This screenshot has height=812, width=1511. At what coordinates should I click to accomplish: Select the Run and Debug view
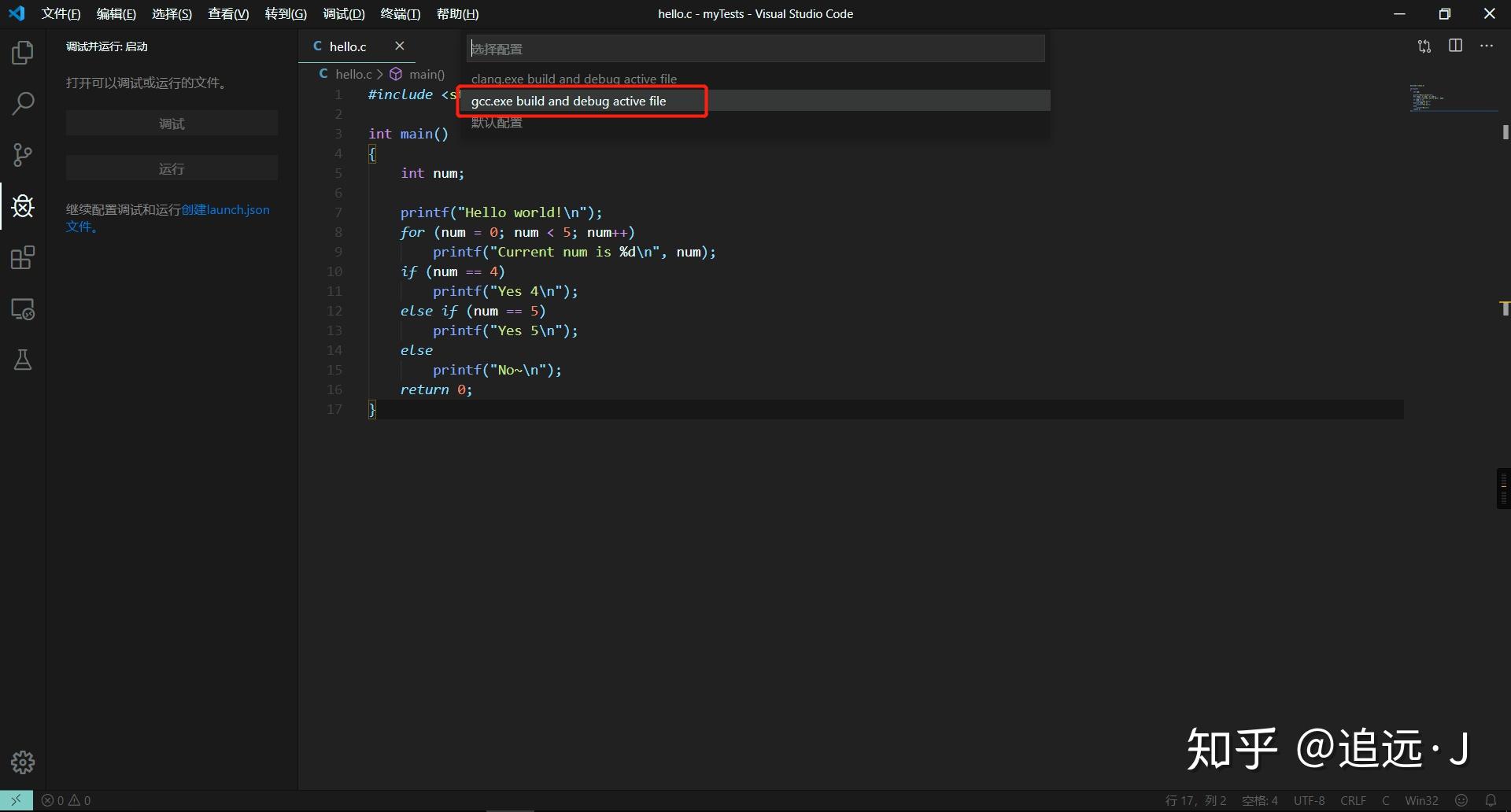point(22,206)
